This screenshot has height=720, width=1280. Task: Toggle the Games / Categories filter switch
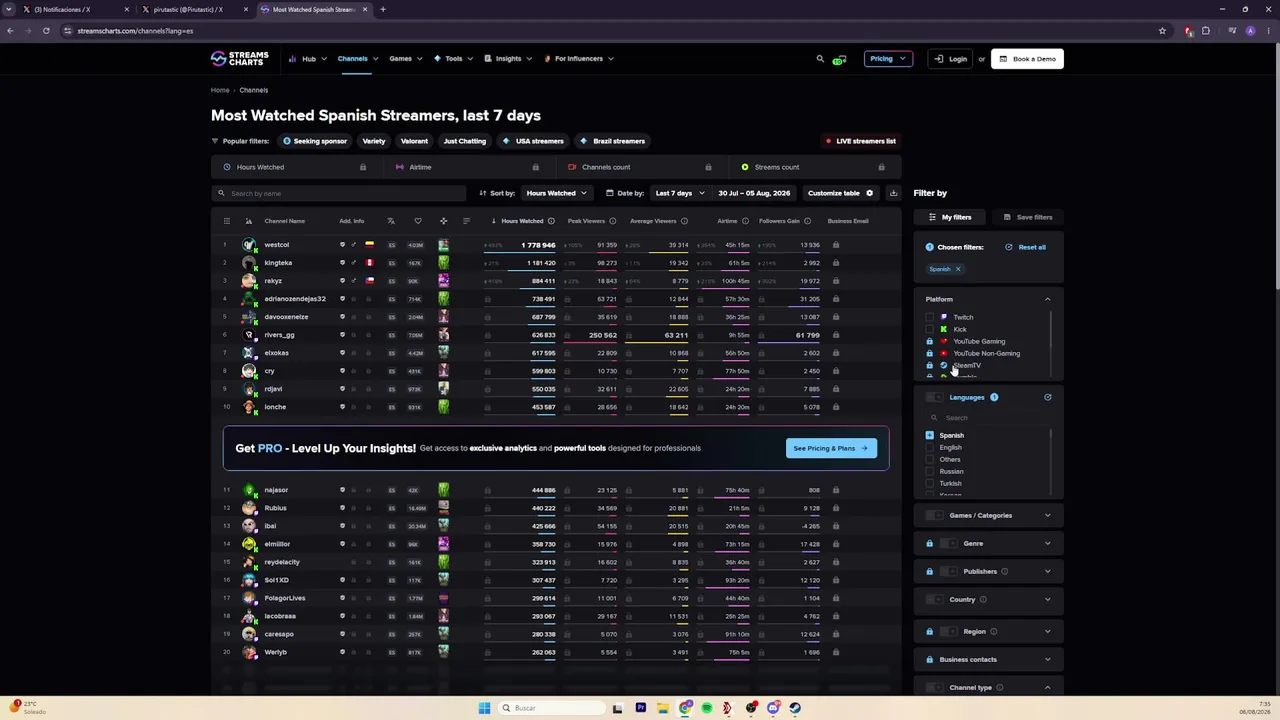point(935,515)
